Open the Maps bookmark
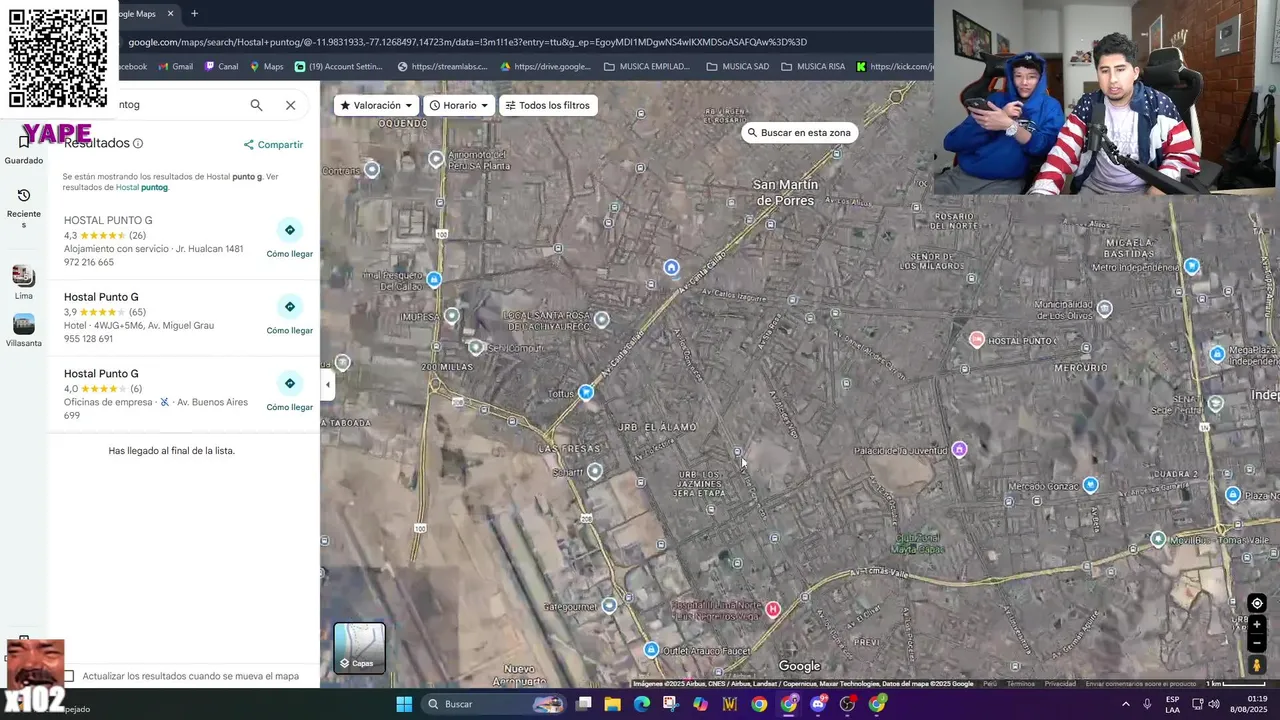Image resolution: width=1280 pixels, height=720 pixels. pyautogui.click(x=267, y=67)
